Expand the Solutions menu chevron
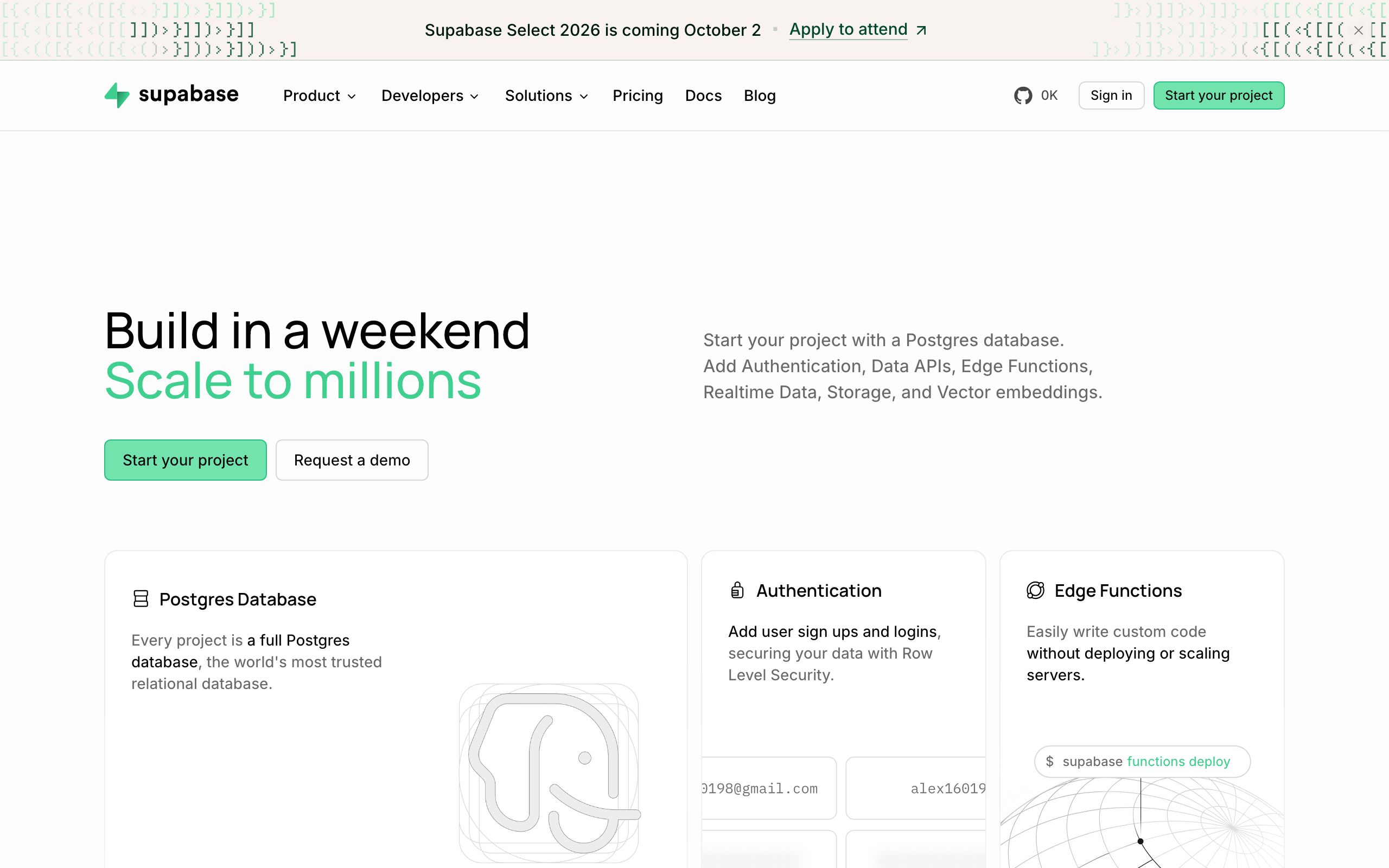This screenshot has height=868, width=1389. [x=584, y=97]
